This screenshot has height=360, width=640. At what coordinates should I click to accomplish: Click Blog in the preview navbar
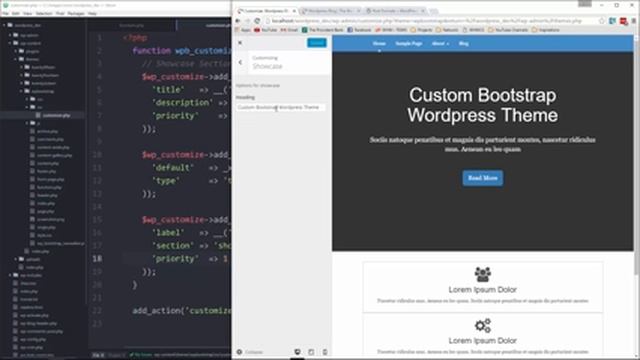[464, 43]
